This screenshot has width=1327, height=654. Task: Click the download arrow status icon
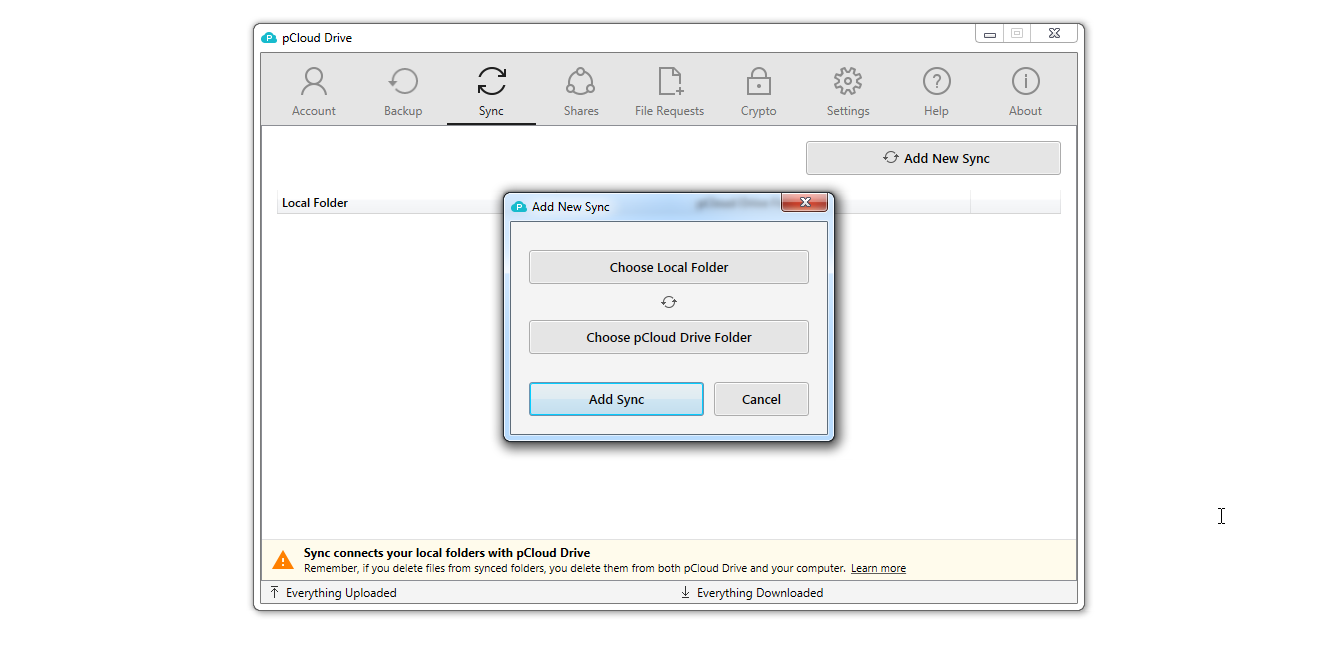tap(685, 593)
